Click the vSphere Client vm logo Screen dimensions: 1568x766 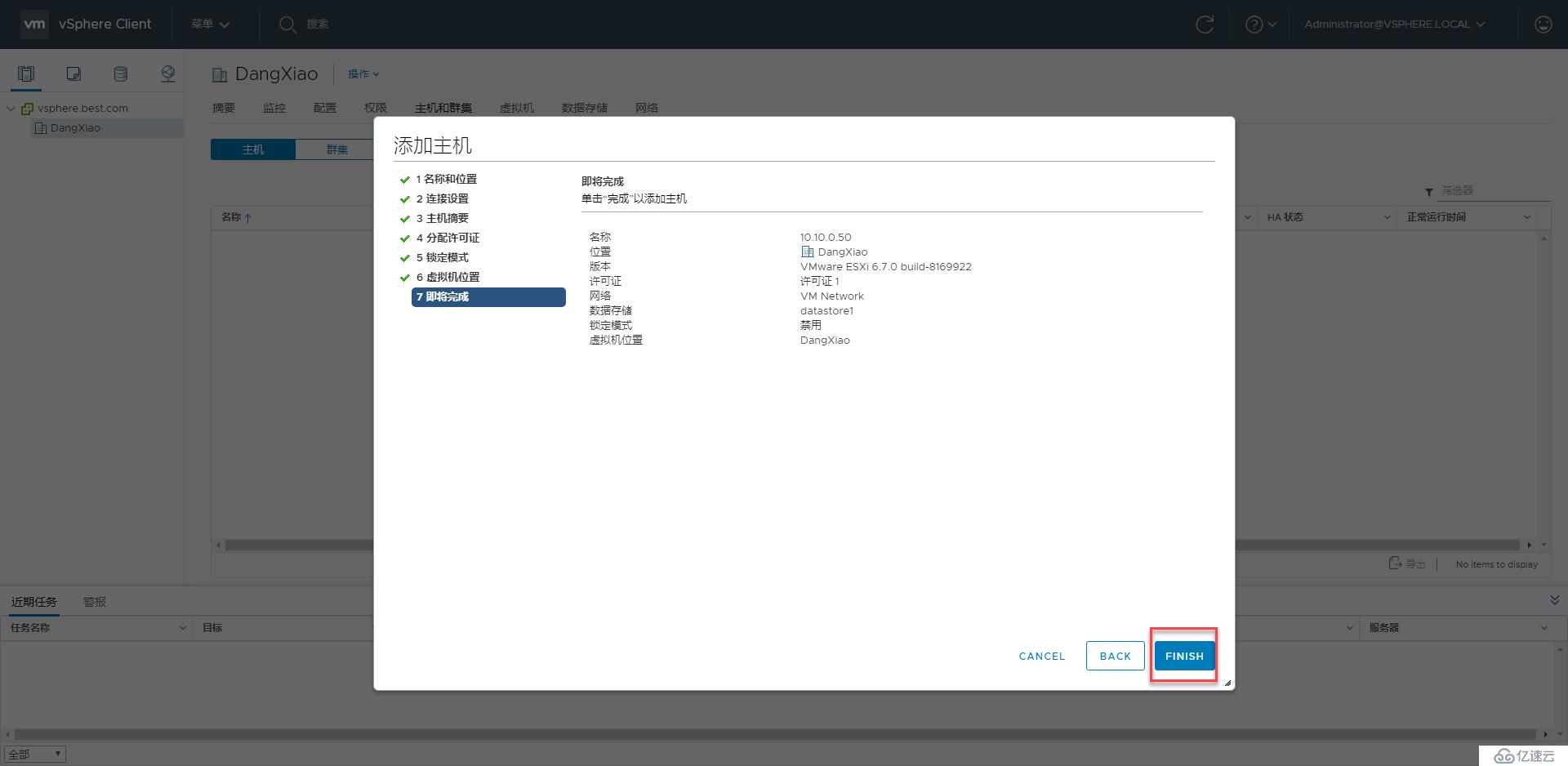pyautogui.click(x=34, y=24)
